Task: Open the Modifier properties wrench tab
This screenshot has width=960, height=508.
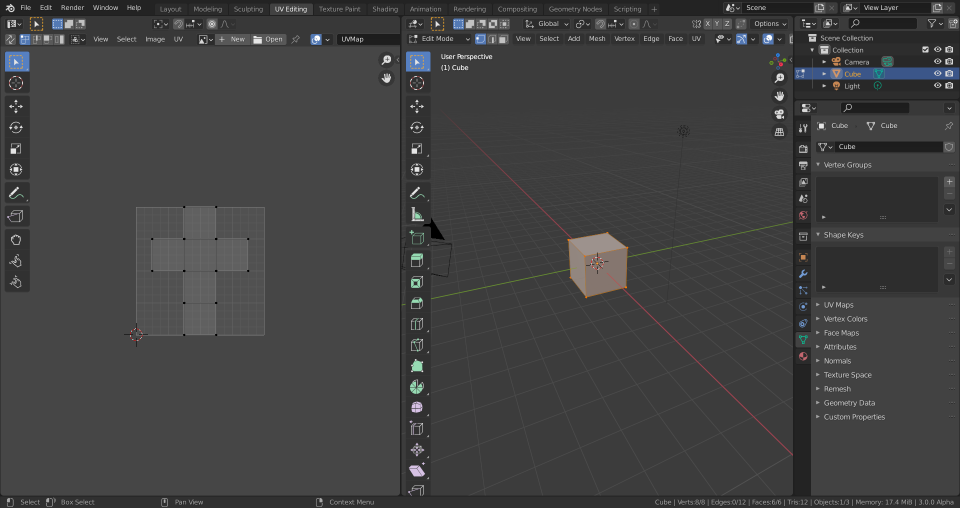Action: [803, 273]
